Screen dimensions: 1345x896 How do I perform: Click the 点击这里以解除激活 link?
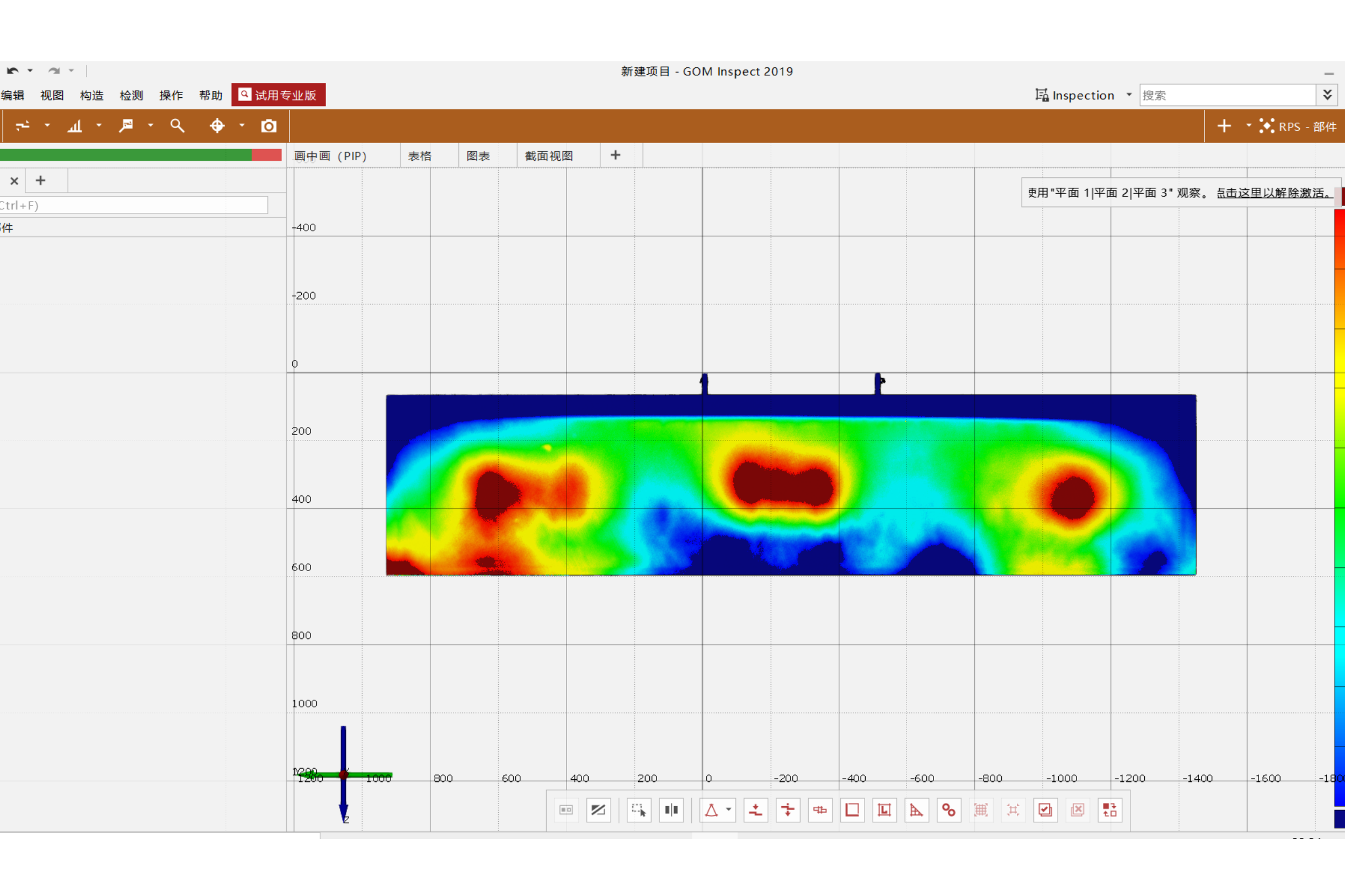tap(1273, 193)
